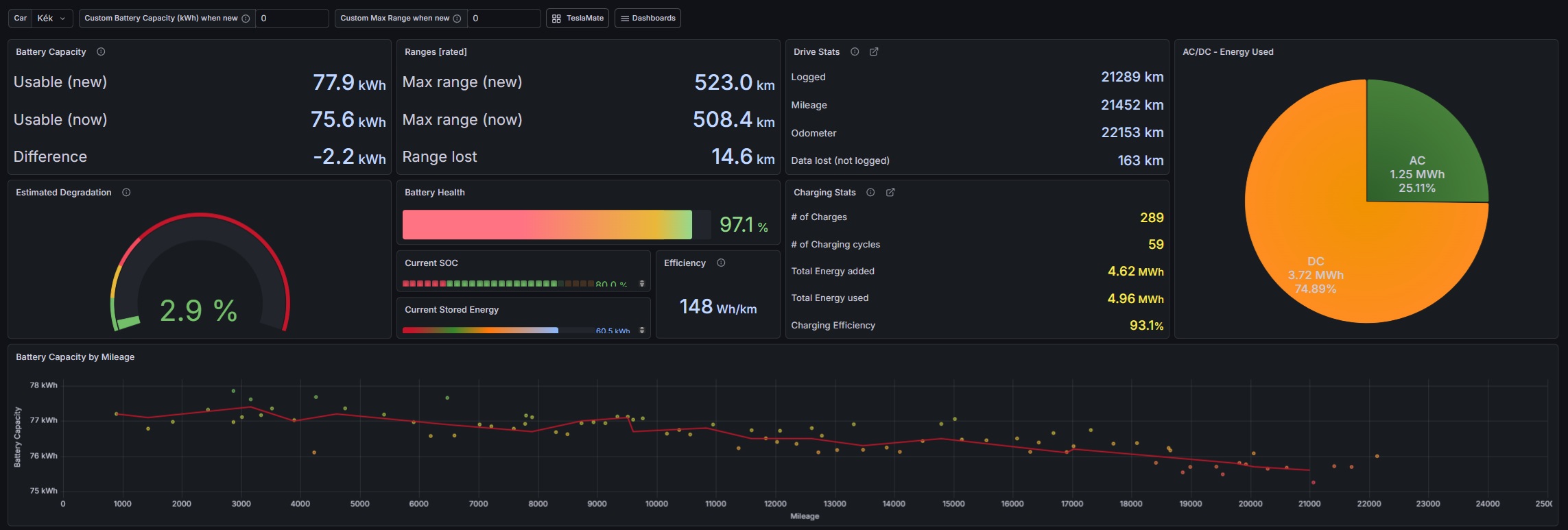Viewport: 1568px width, 530px height.
Task: Click the AC/DC - Energy Used panel title
Action: [1227, 52]
